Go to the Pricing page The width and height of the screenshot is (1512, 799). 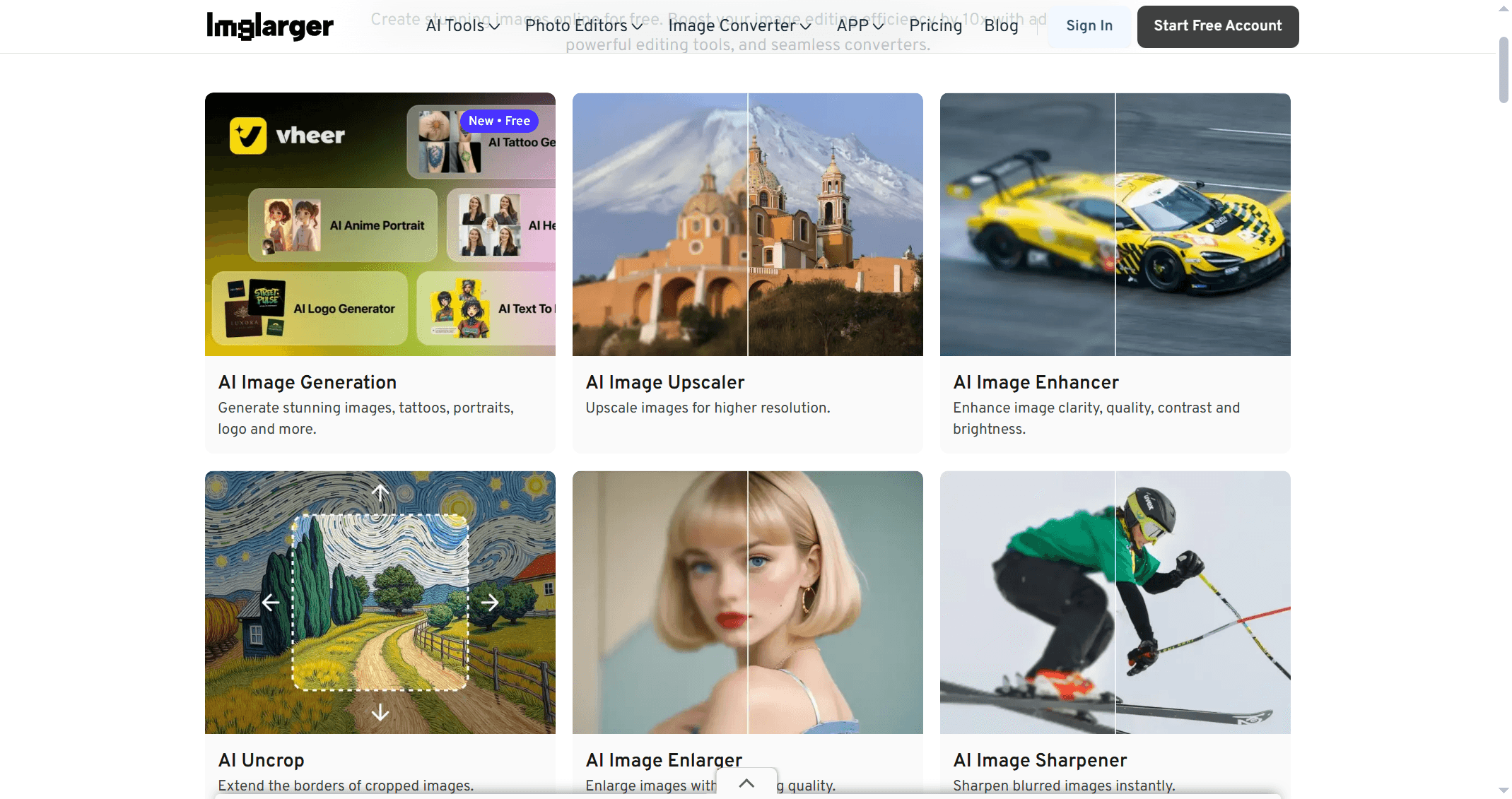pyautogui.click(x=935, y=26)
